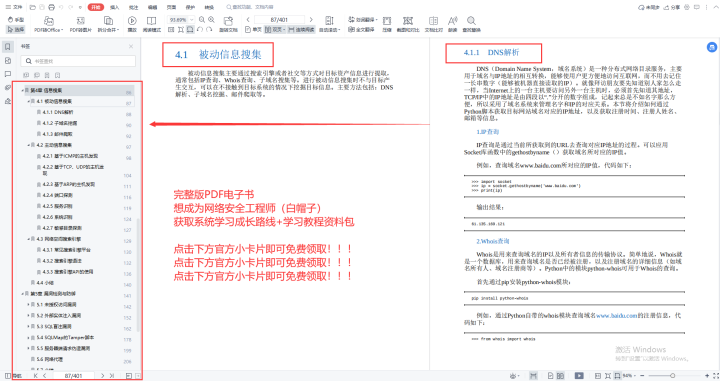Activate the Select tool (选择)
Viewport: 720px width, 381px height.
click(x=16, y=29)
